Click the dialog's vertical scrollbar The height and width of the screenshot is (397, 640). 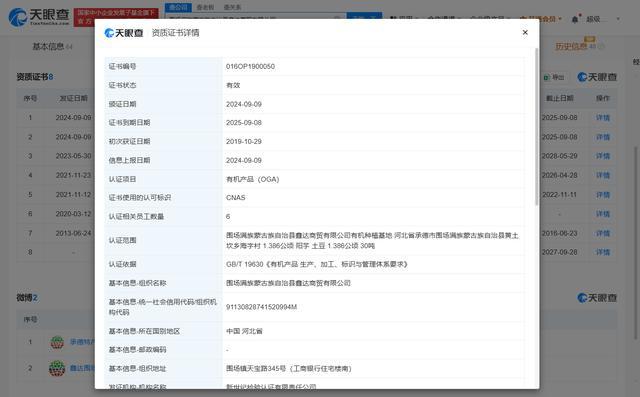537,126
